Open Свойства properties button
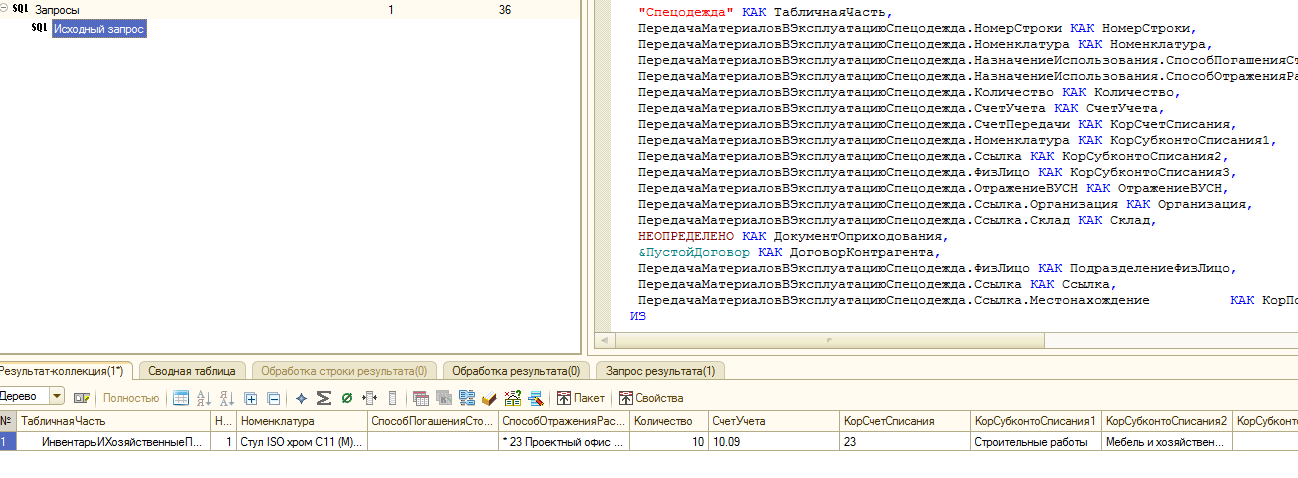Image resolution: width=1298 pixels, height=478 pixels. coord(649,398)
